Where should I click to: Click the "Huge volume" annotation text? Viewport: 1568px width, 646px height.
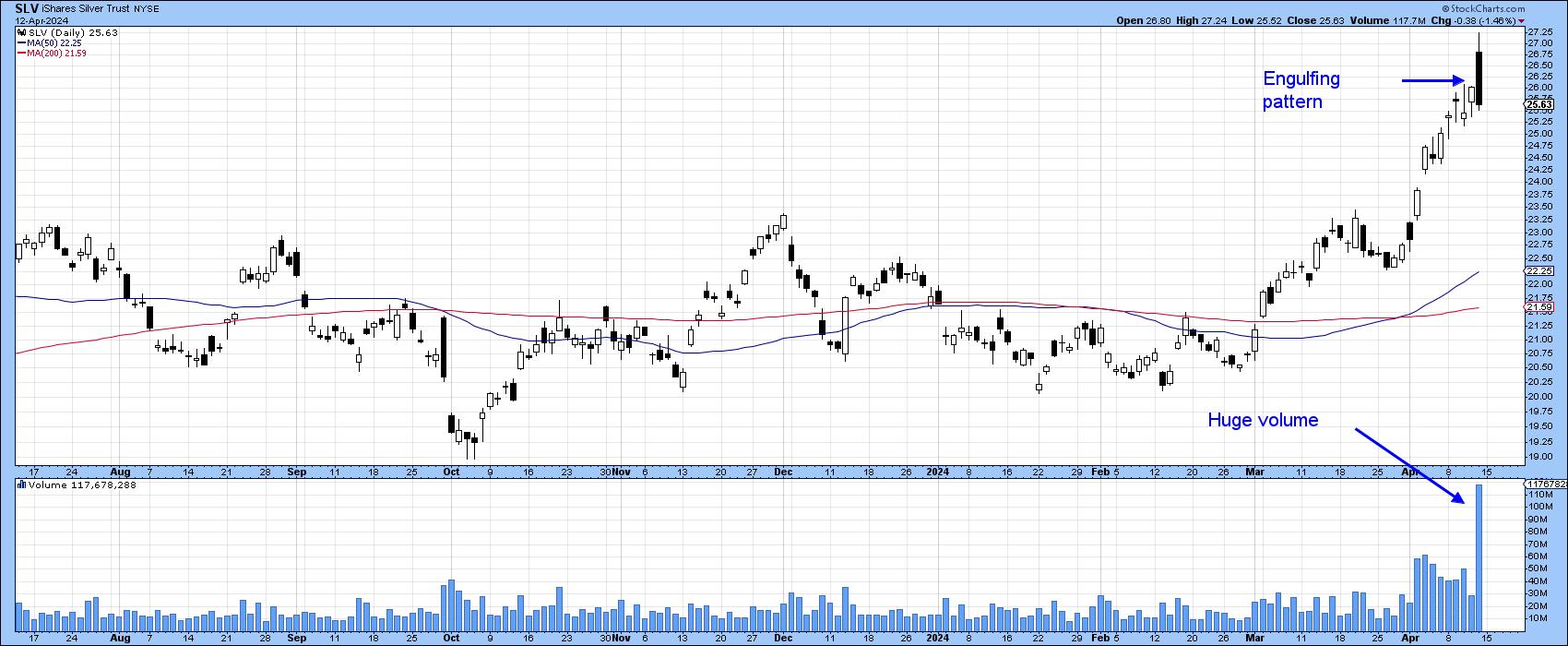click(x=1263, y=421)
